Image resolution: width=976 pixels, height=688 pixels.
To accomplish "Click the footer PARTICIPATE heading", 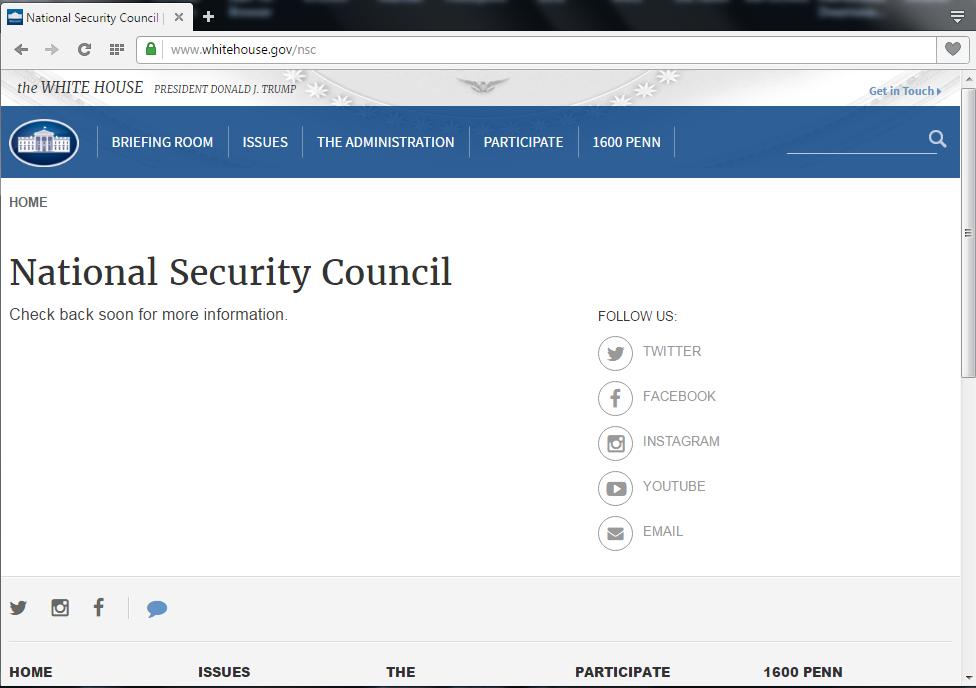I will pyautogui.click(x=622, y=672).
